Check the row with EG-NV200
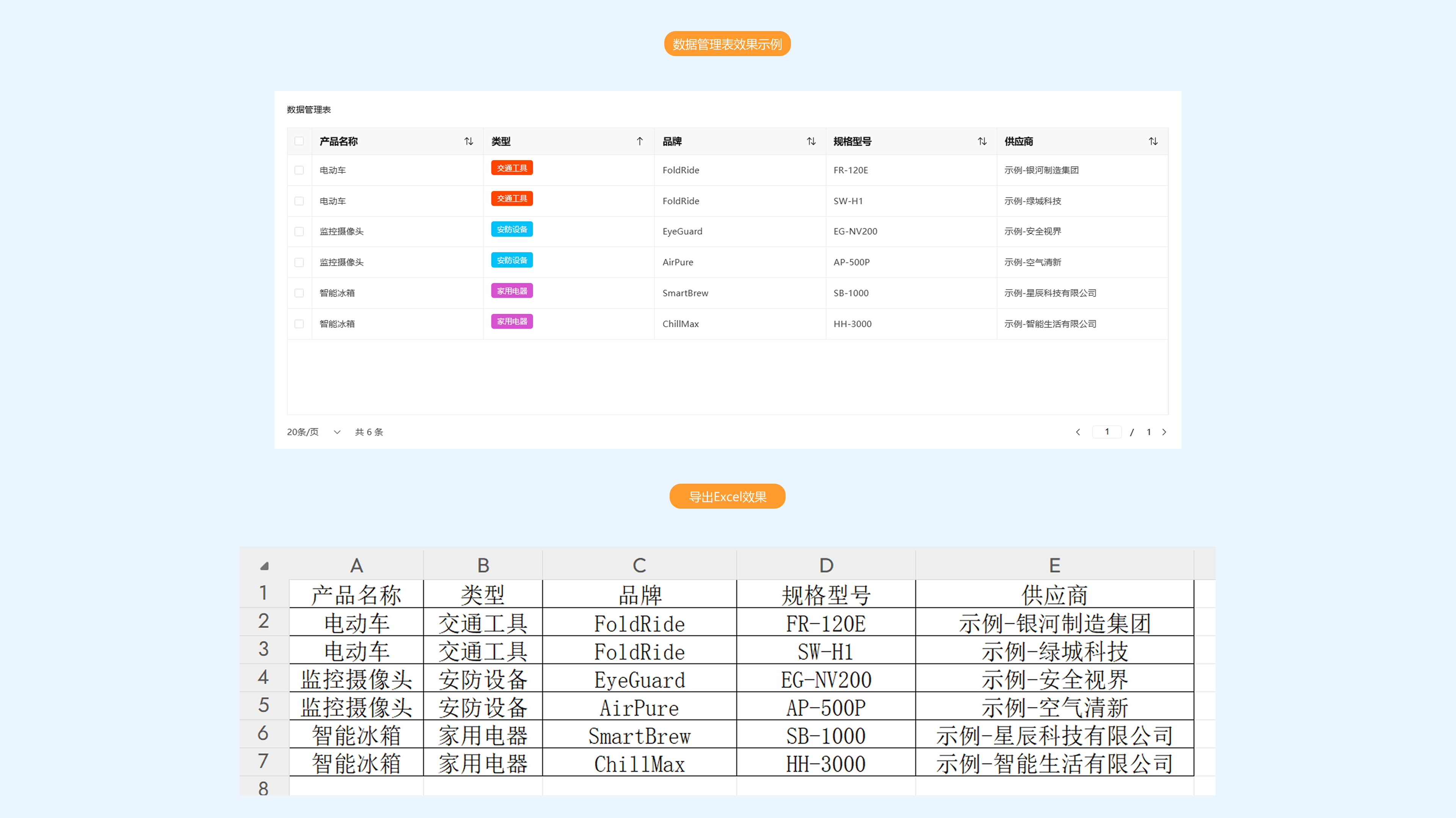 point(299,232)
